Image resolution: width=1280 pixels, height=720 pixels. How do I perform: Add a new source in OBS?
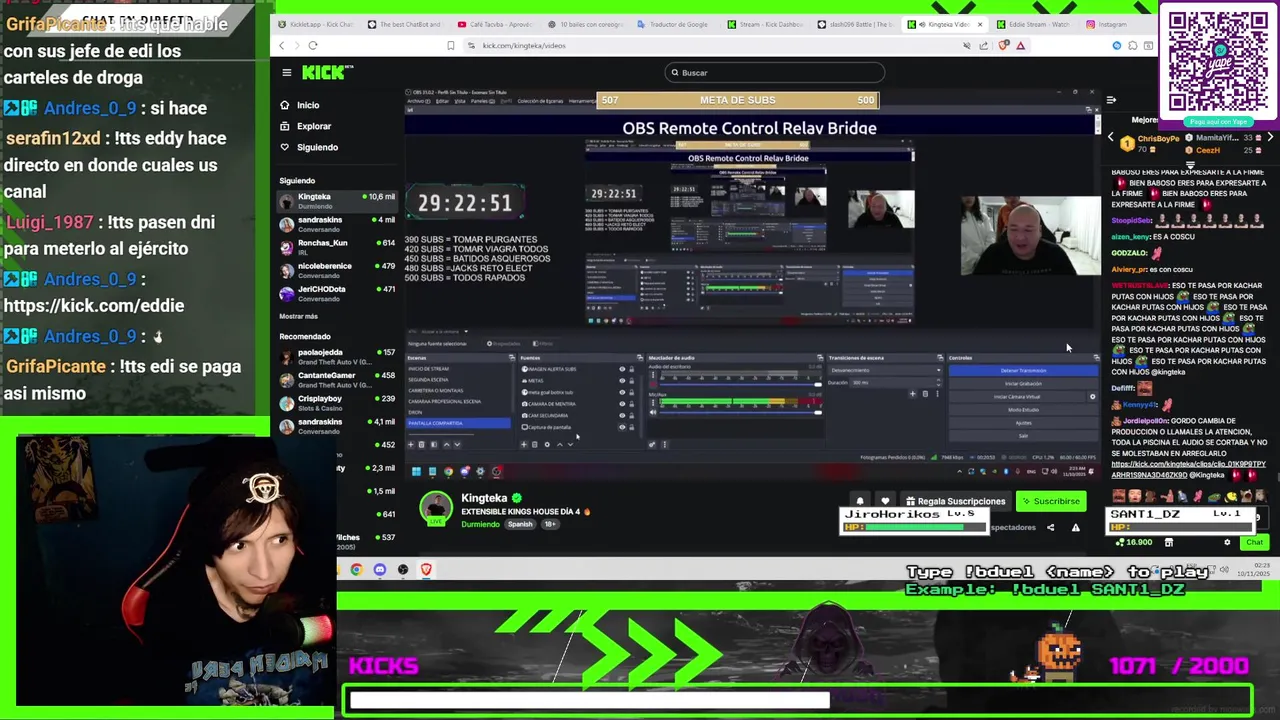pyautogui.click(x=524, y=444)
